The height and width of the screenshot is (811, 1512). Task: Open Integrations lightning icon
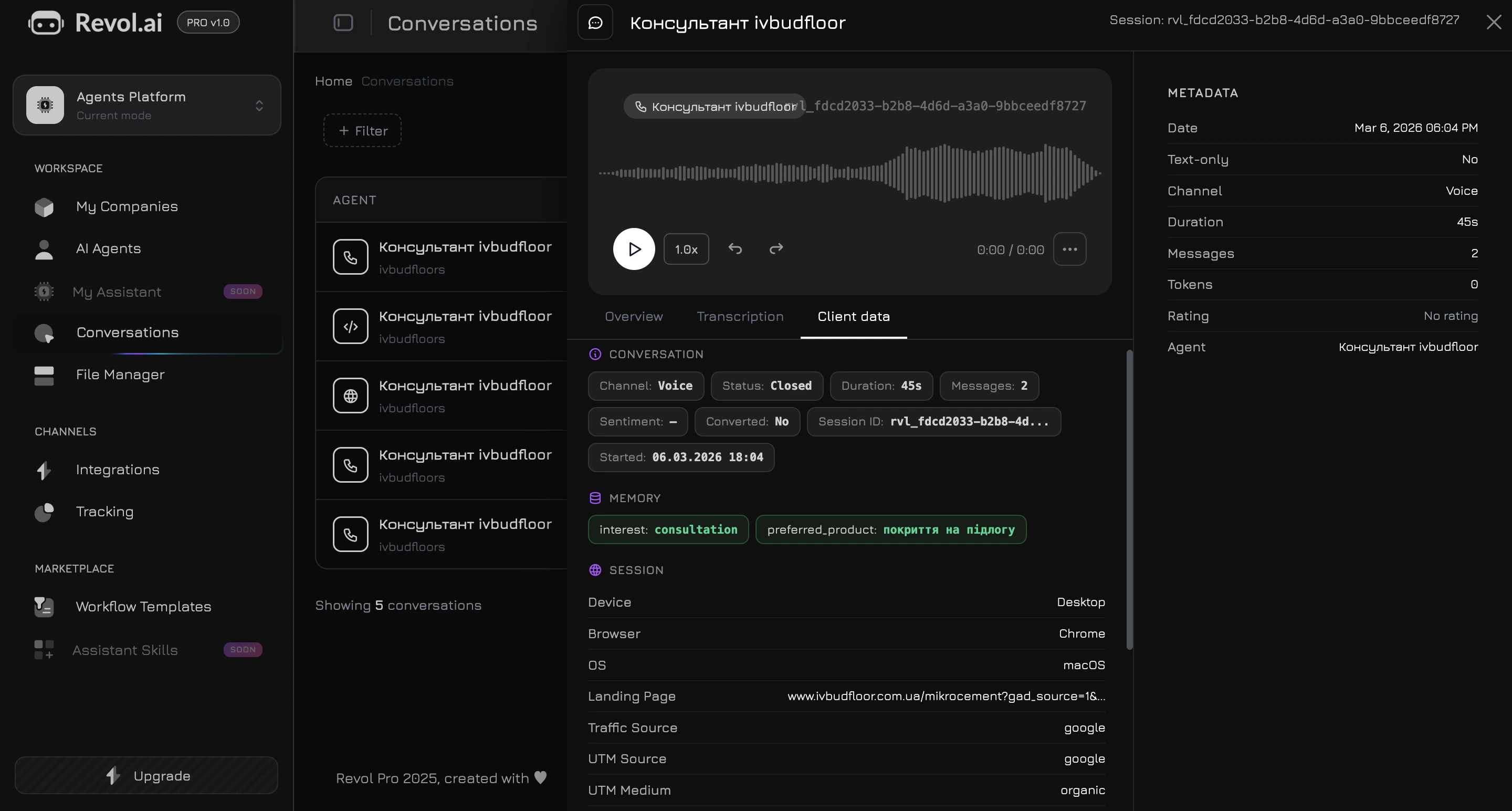pyautogui.click(x=44, y=470)
